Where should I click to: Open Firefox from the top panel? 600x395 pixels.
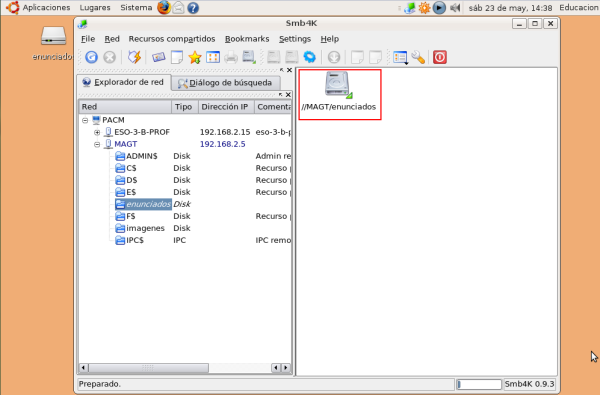pyautogui.click(x=163, y=7)
